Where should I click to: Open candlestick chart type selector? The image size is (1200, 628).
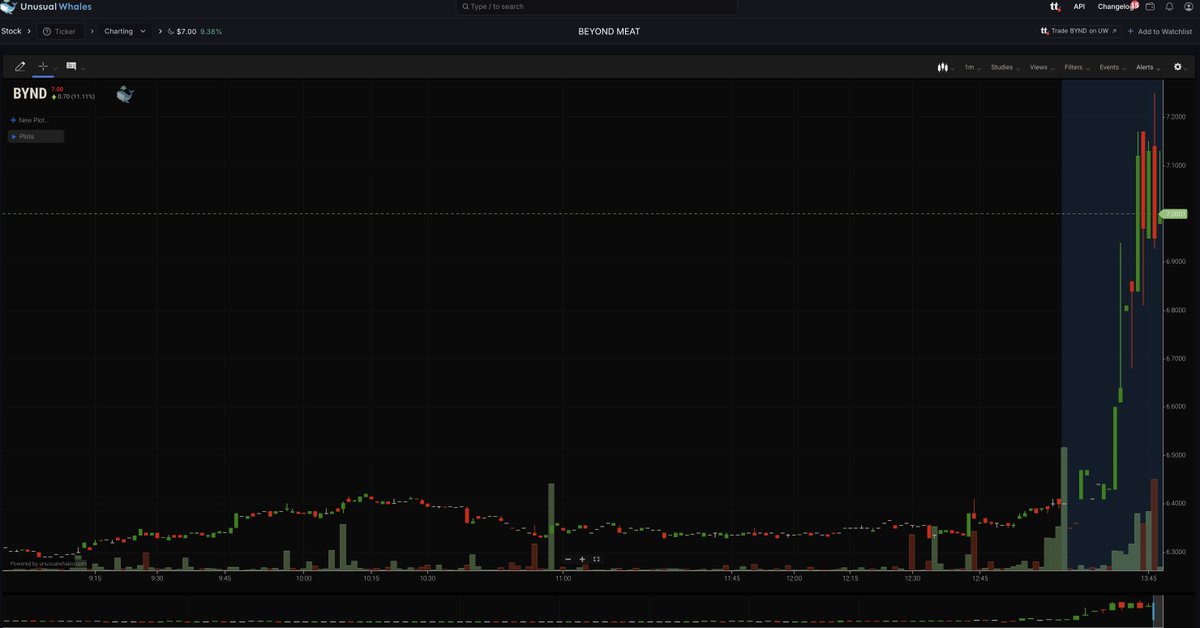pyautogui.click(x=945, y=67)
